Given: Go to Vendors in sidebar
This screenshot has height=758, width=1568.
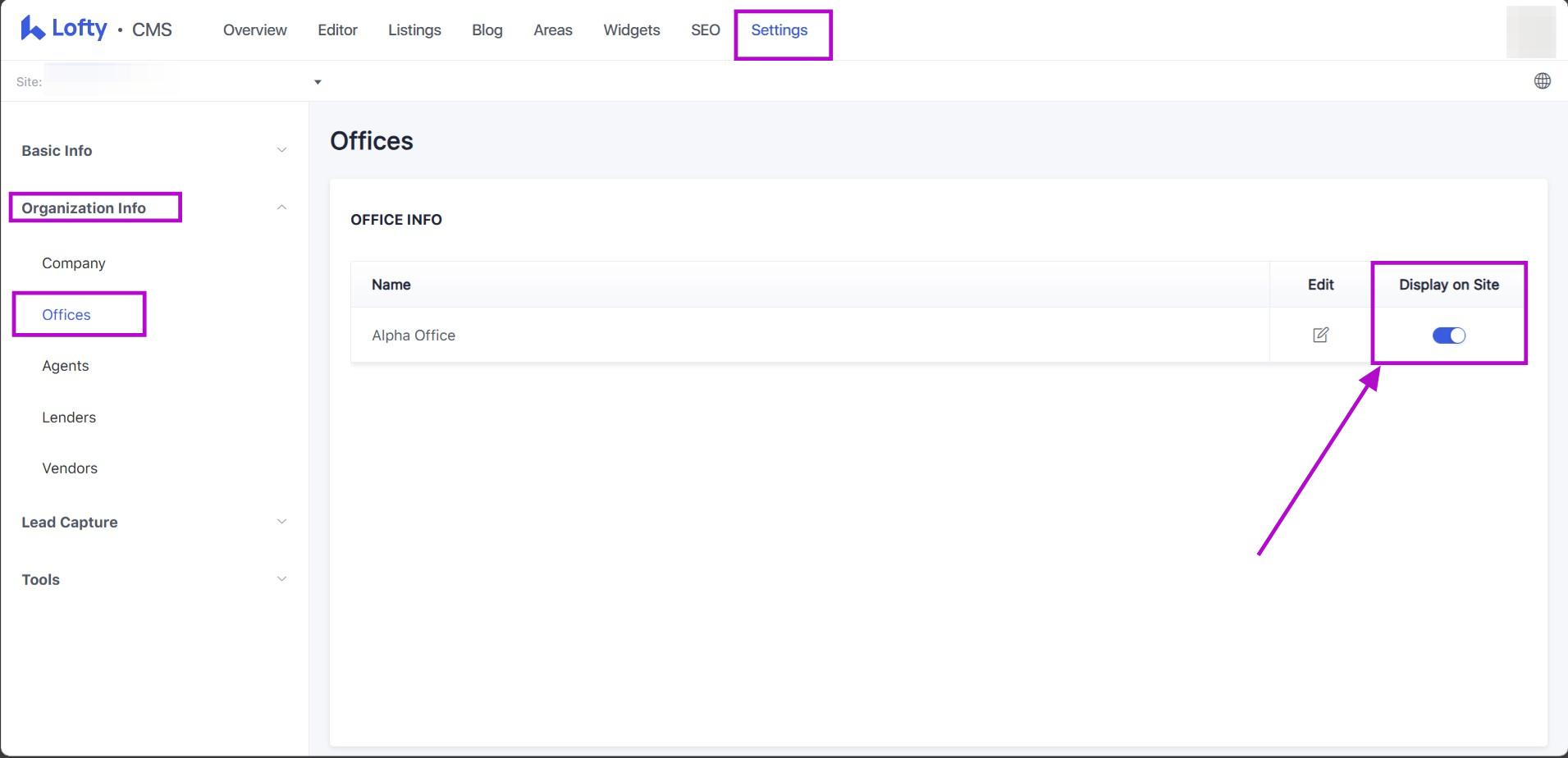Looking at the screenshot, I should 70,468.
